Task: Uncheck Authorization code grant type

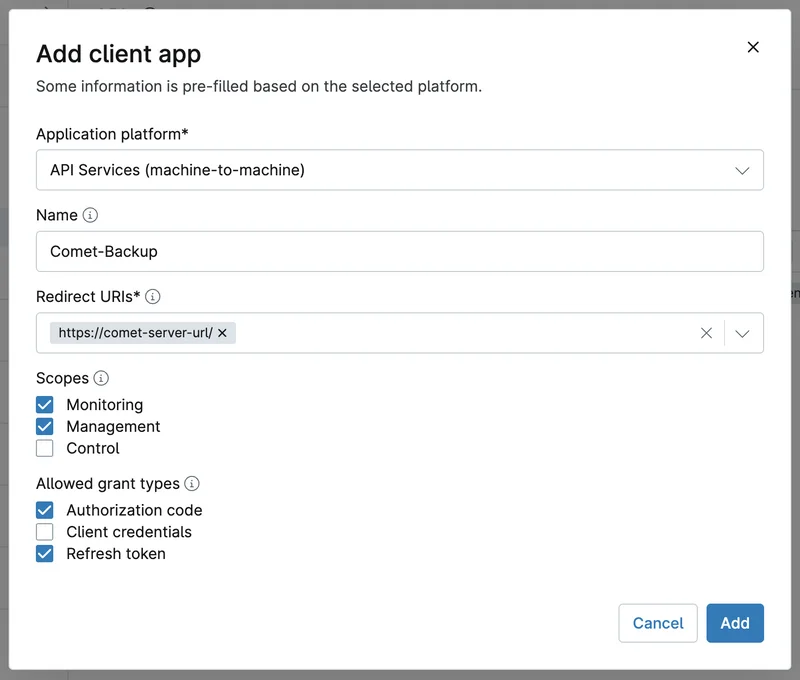Action: click(x=44, y=510)
